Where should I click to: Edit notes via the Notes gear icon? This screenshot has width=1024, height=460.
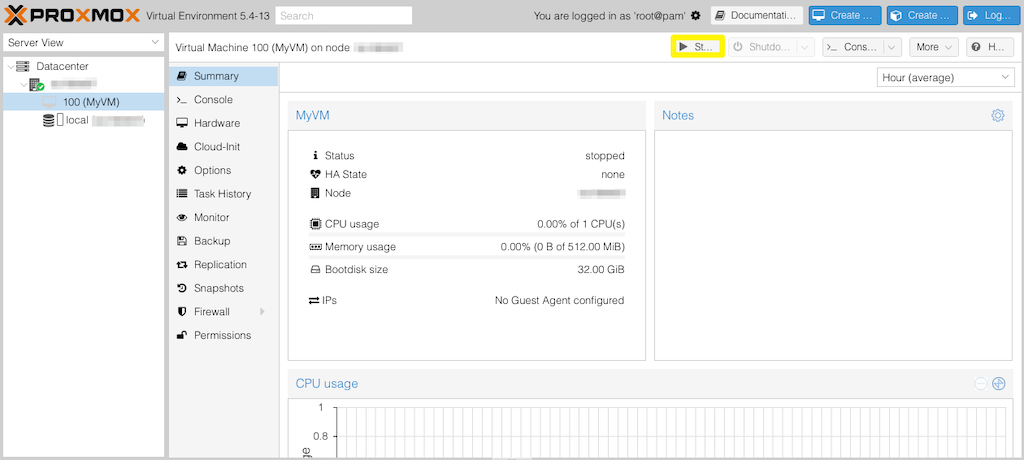997,116
